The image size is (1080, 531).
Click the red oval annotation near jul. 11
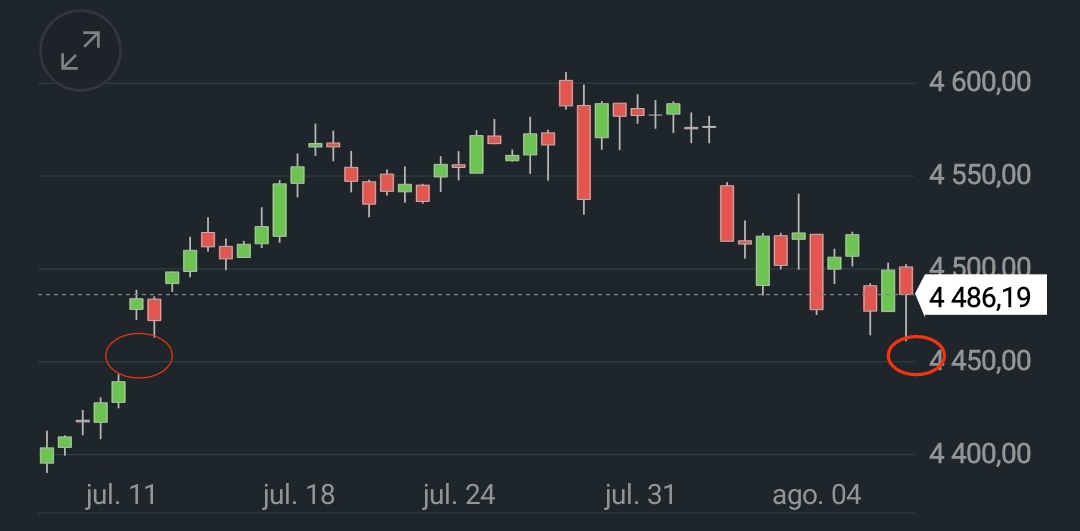pyautogui.click(x=139, y=356)
